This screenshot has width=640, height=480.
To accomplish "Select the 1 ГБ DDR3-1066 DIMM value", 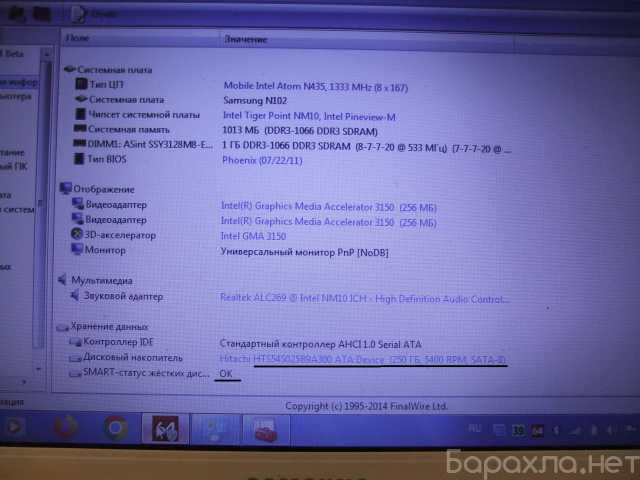I will [366, 147].
